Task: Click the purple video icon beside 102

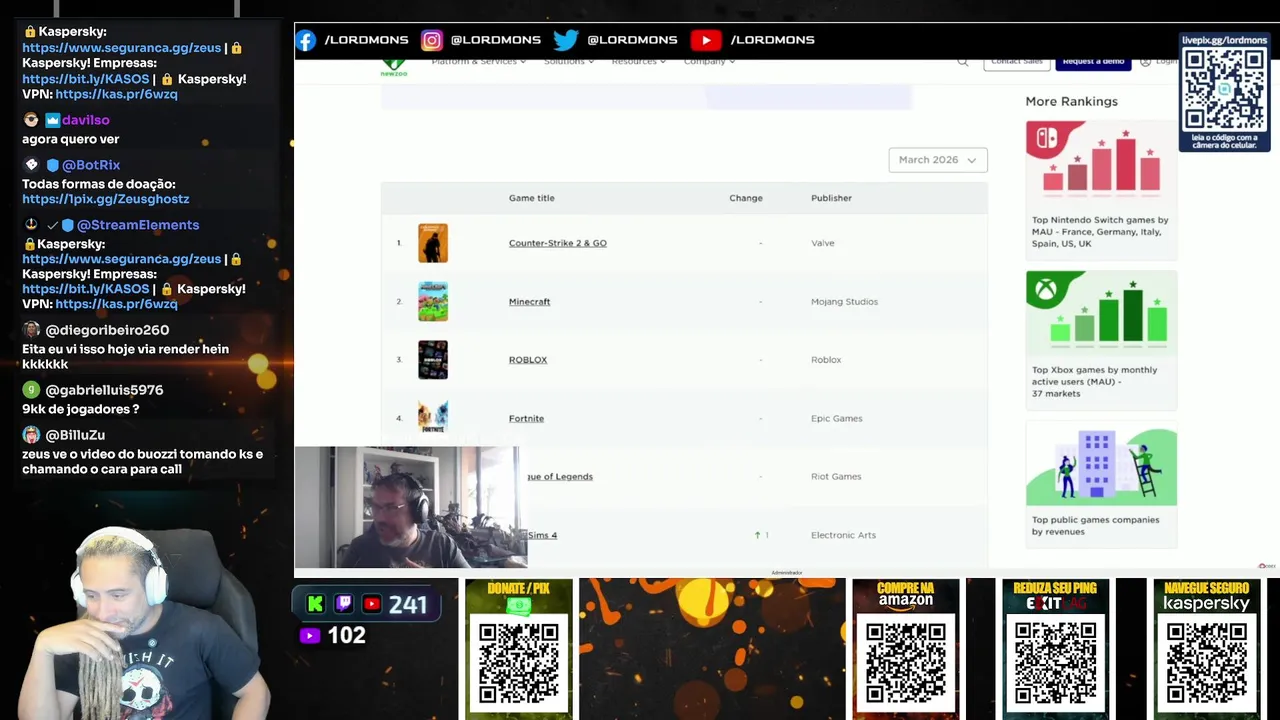Action: (x=309, y=635)
